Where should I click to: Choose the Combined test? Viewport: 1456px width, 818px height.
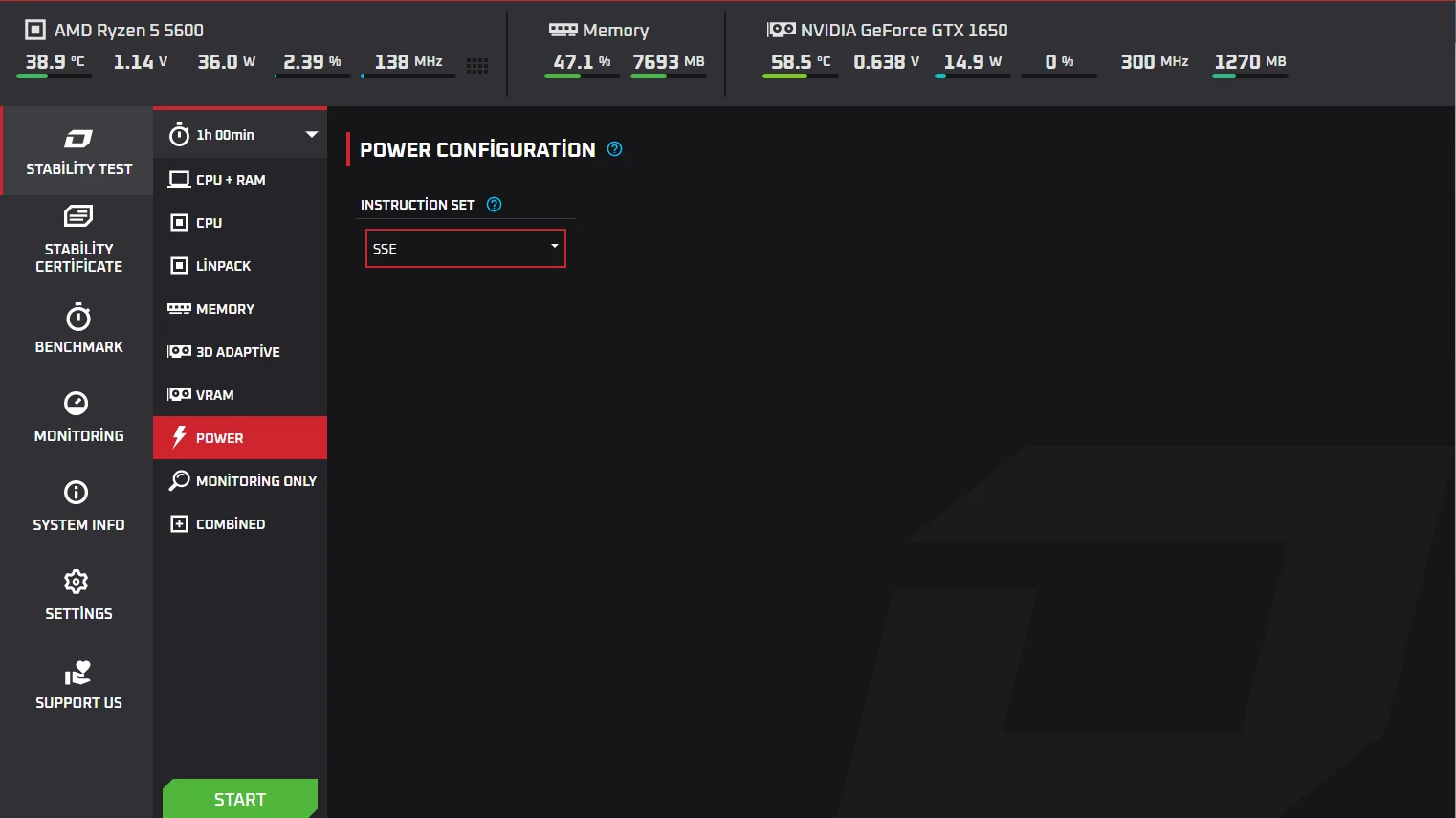point(240,524)
